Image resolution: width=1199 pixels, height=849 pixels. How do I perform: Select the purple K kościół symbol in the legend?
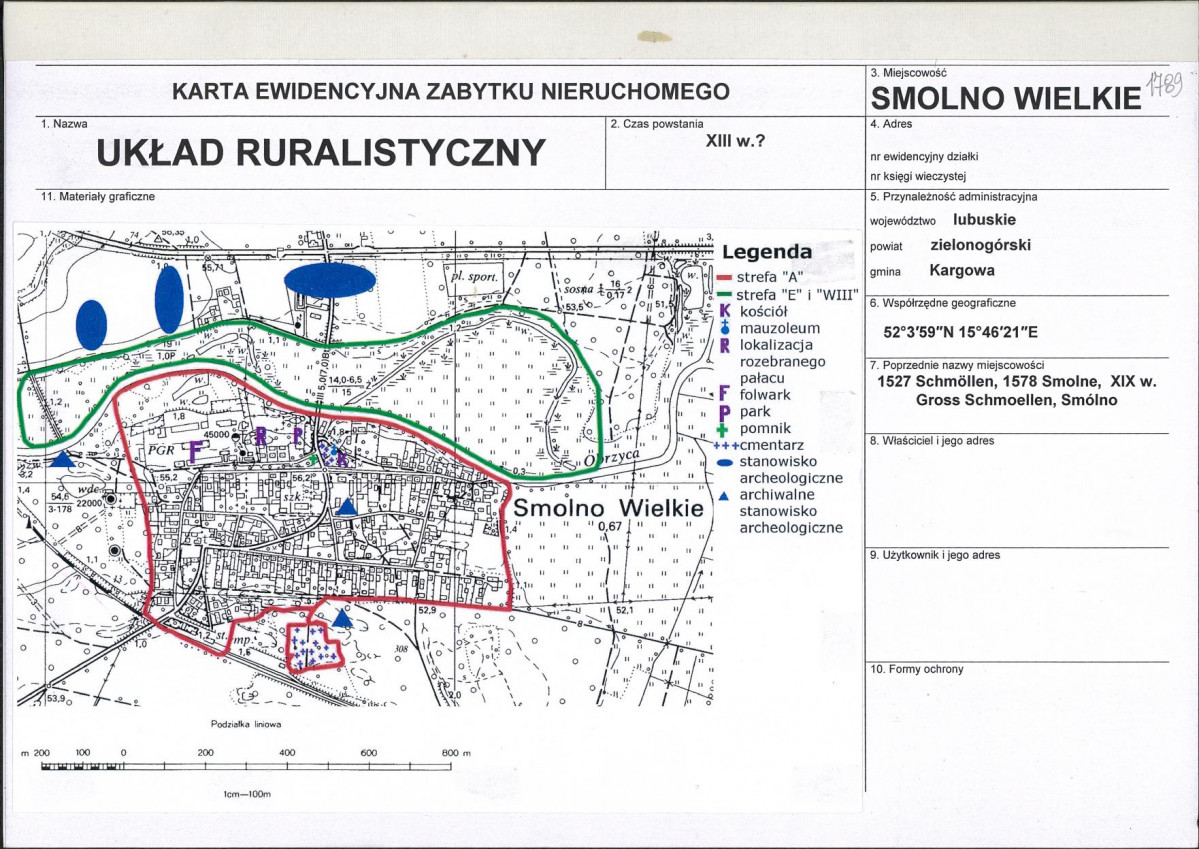click(725, 311)
